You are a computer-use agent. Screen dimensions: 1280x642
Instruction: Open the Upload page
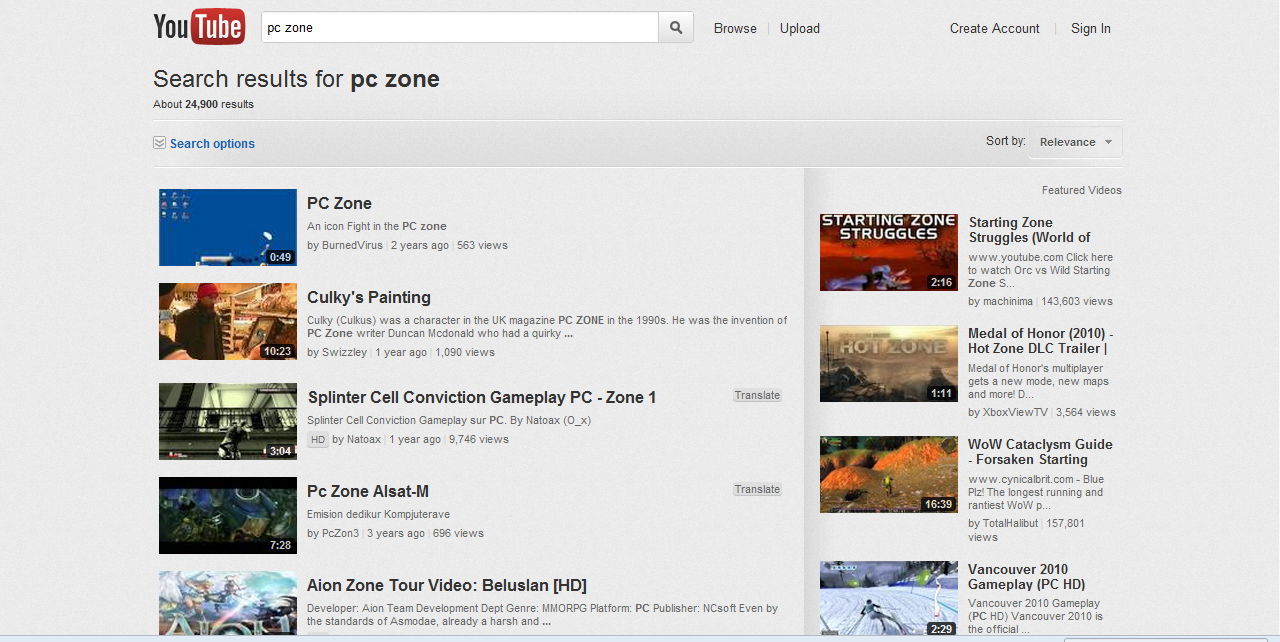click(x=799, y=28)
